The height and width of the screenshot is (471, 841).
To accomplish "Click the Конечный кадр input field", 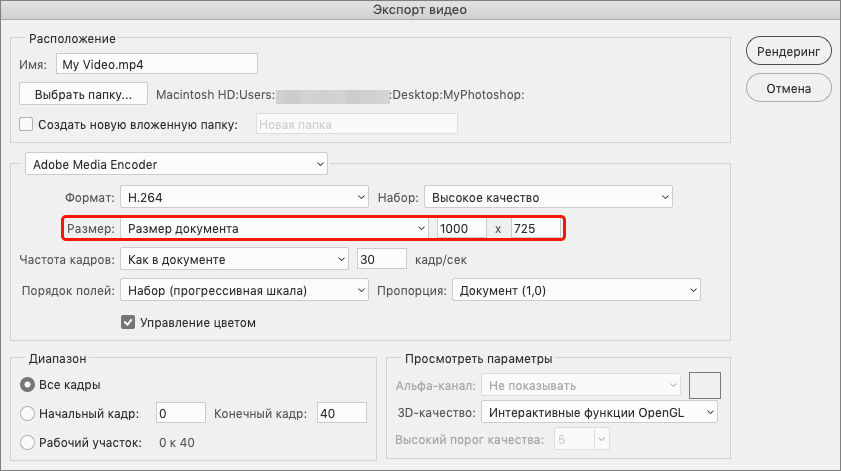I will (x=343, y=413).
